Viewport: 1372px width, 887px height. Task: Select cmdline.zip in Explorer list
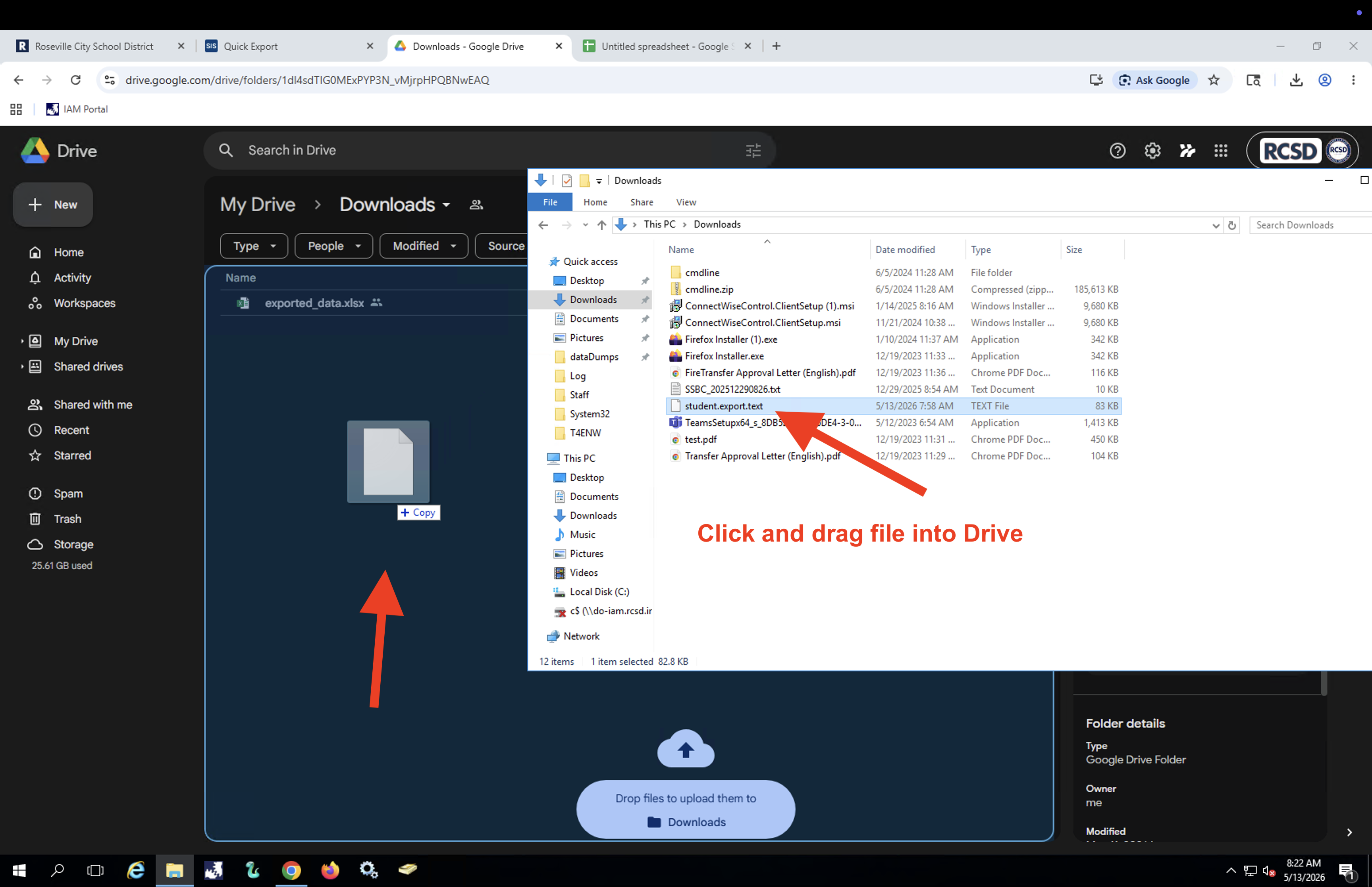tap(709, 289)
